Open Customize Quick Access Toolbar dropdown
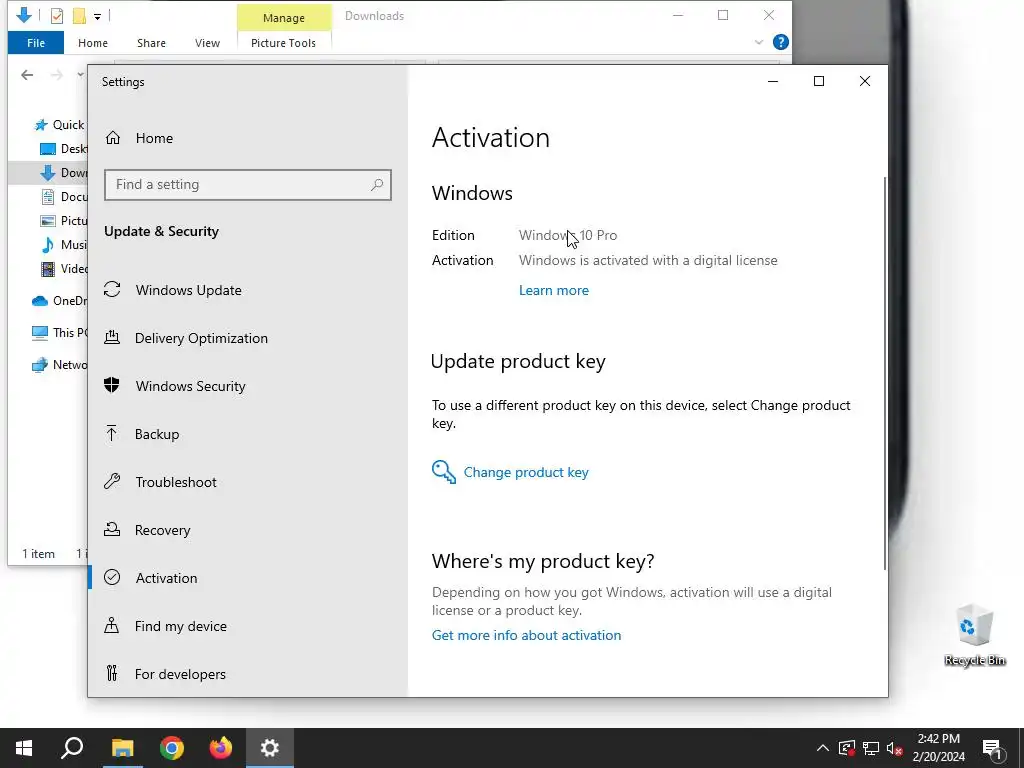The height and width of the screenshot is (768, 1024). tap(97, 16)
